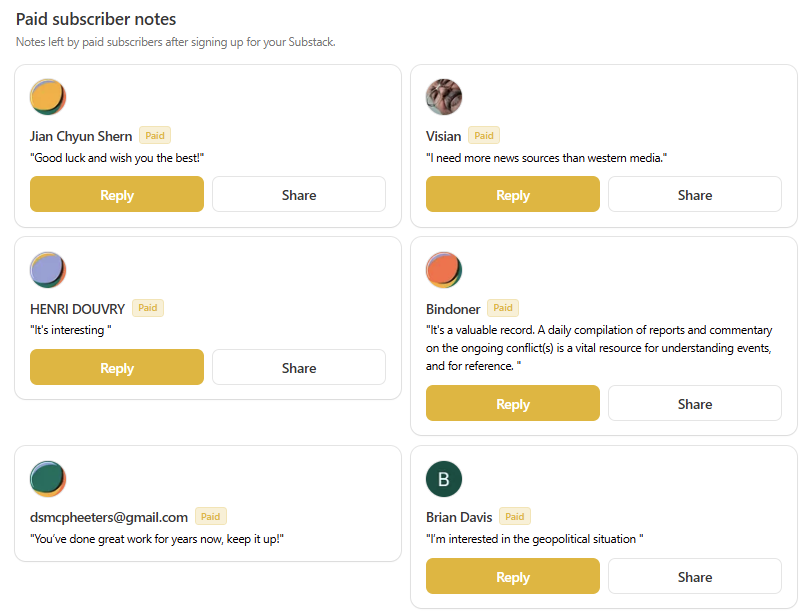Click Paid badge next to Visian
811x612 pixels.
point(484,136)
